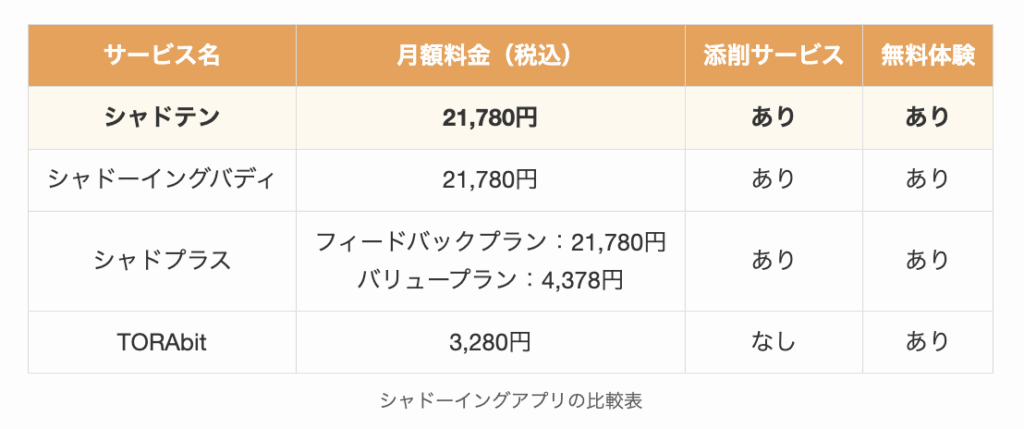Click the シャドテン service name cell
This screenshot has height=429, width=1024.
click(162, 118)
